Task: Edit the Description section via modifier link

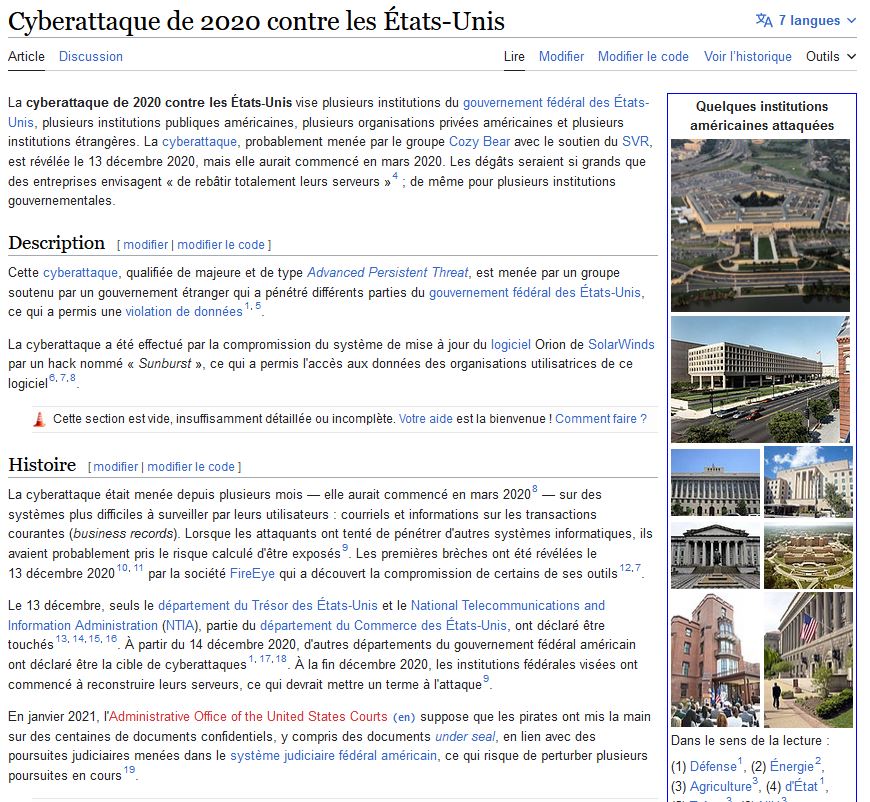Action: click(145, 245)
